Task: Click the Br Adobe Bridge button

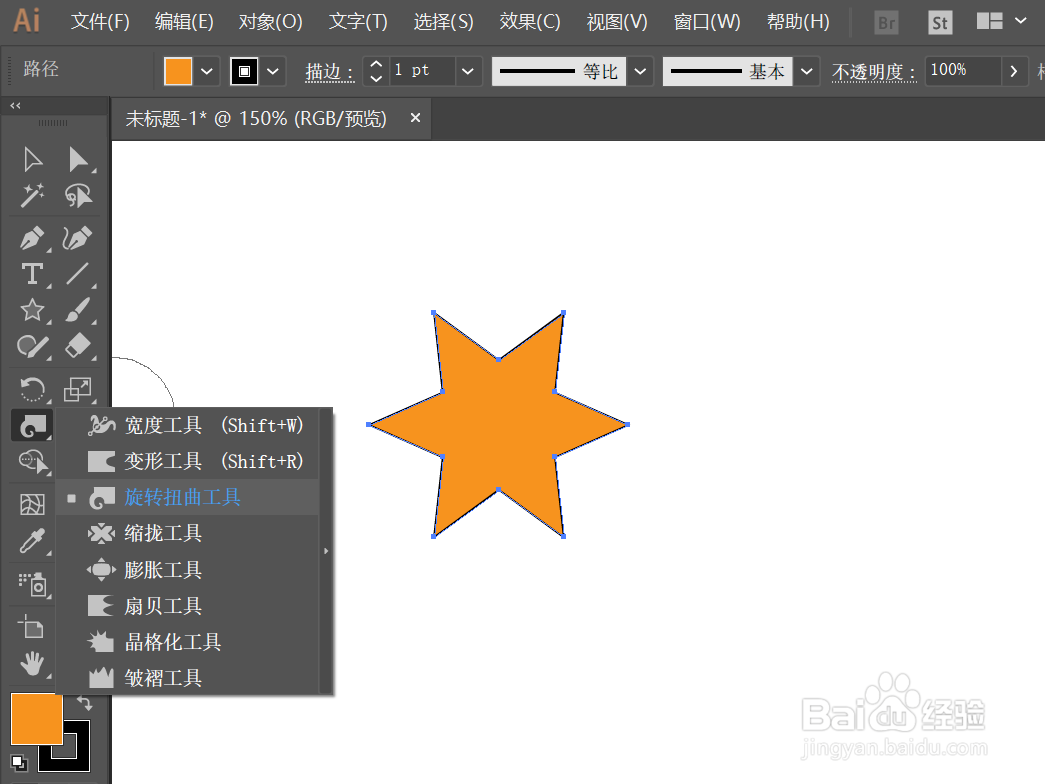Action: [x=885, y=21]
